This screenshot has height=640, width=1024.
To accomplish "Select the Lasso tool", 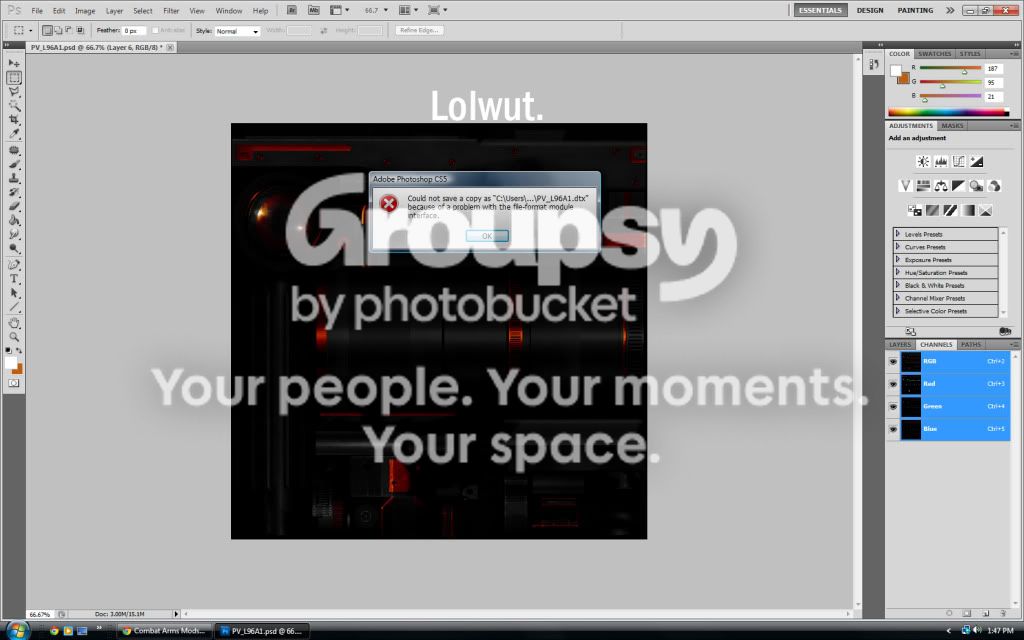I will coord(14,92).
